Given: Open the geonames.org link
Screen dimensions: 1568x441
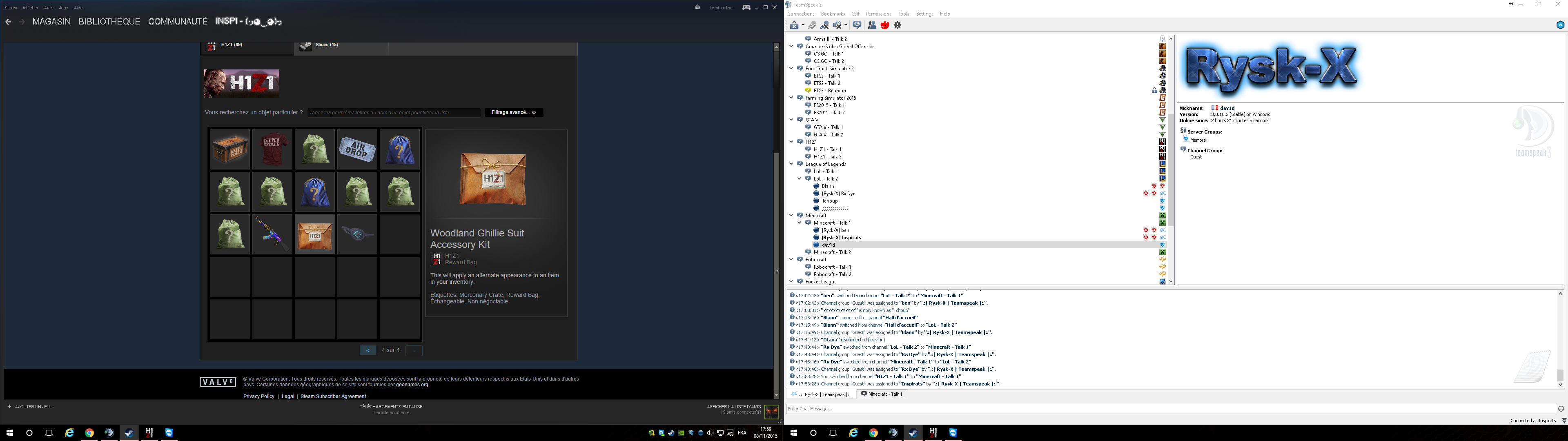Looking at the screenshot, I should click(x=412, y=384).
